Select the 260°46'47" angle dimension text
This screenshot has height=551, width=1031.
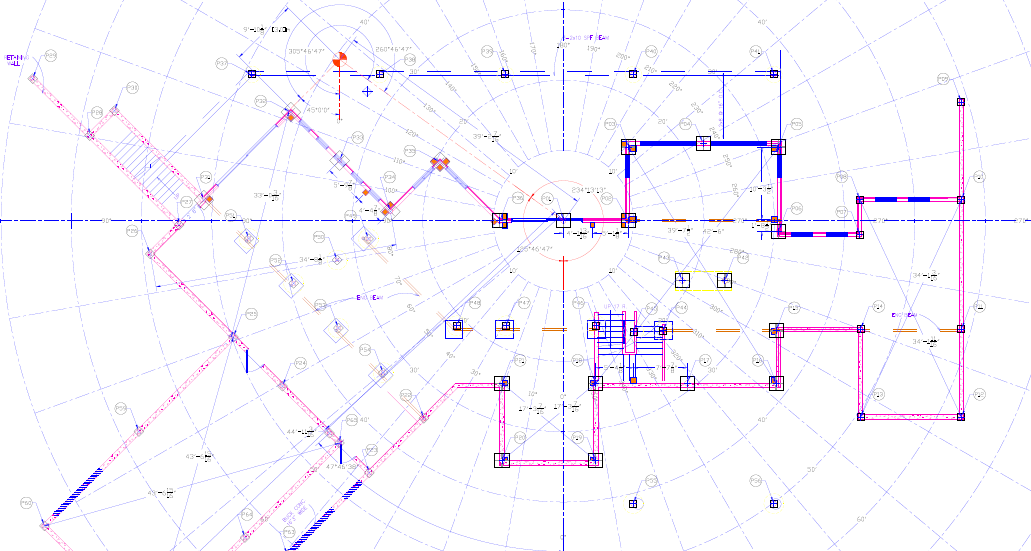tap(393, 49)
